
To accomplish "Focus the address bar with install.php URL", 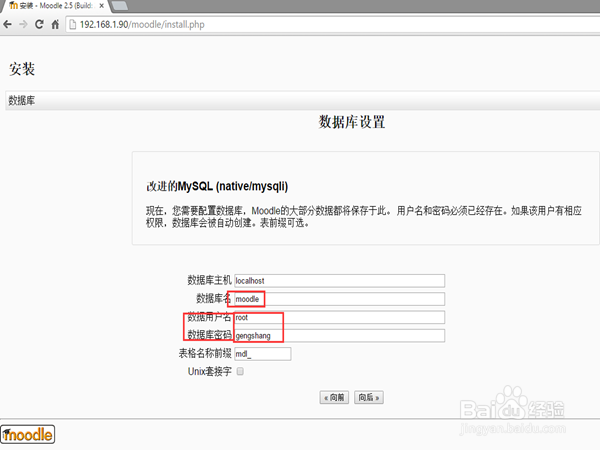I will click(x=333, y=24).
